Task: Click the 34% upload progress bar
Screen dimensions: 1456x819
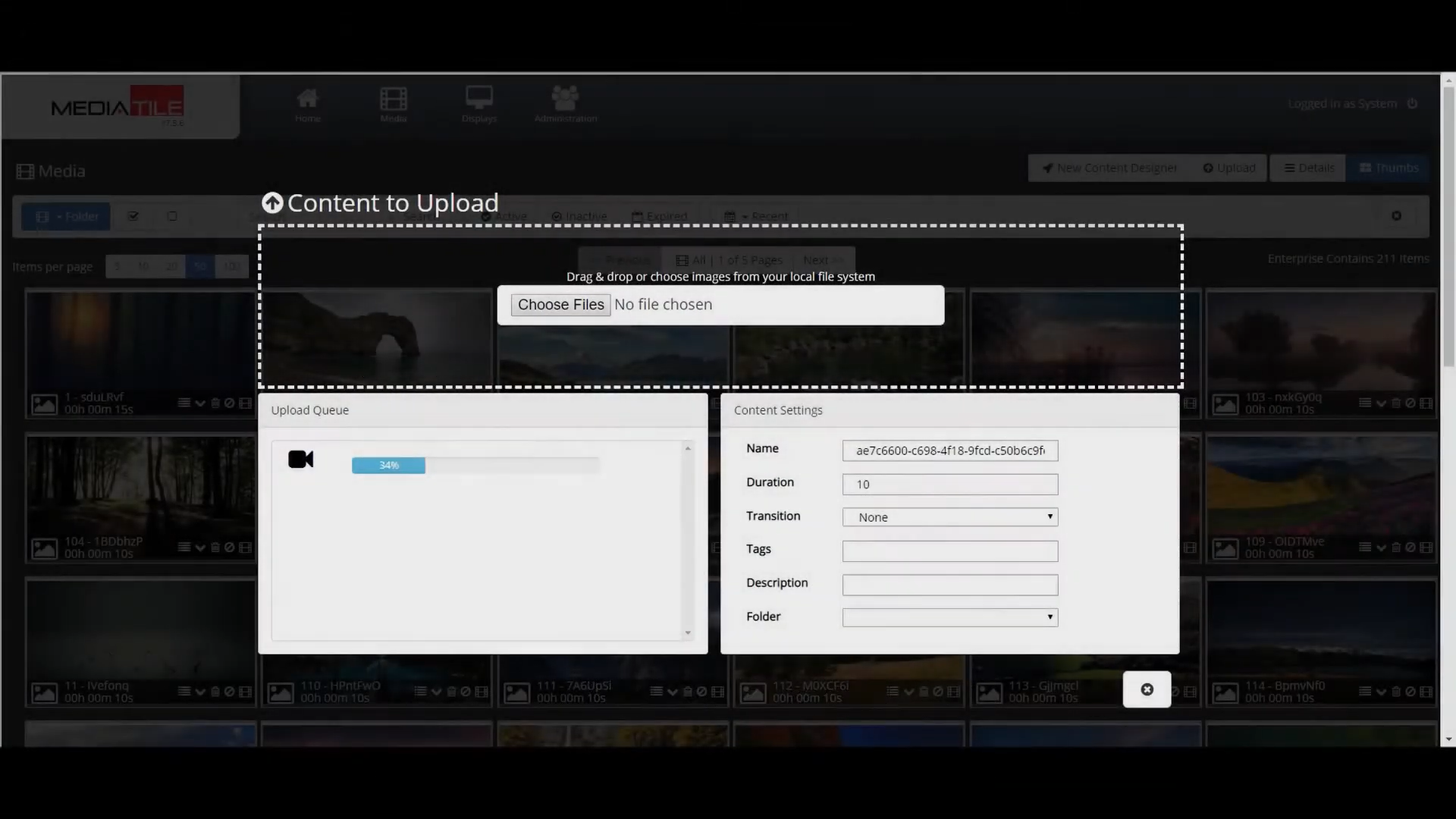Action: tap(475, 466)
